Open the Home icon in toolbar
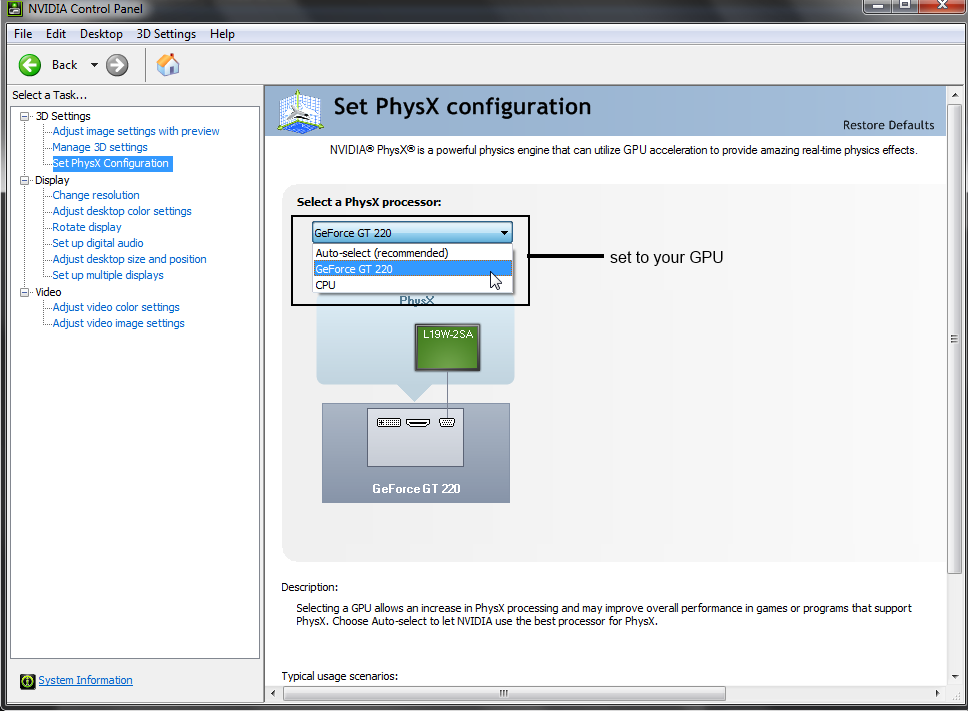This screenshot has width=968, height=711. [168, 64]
